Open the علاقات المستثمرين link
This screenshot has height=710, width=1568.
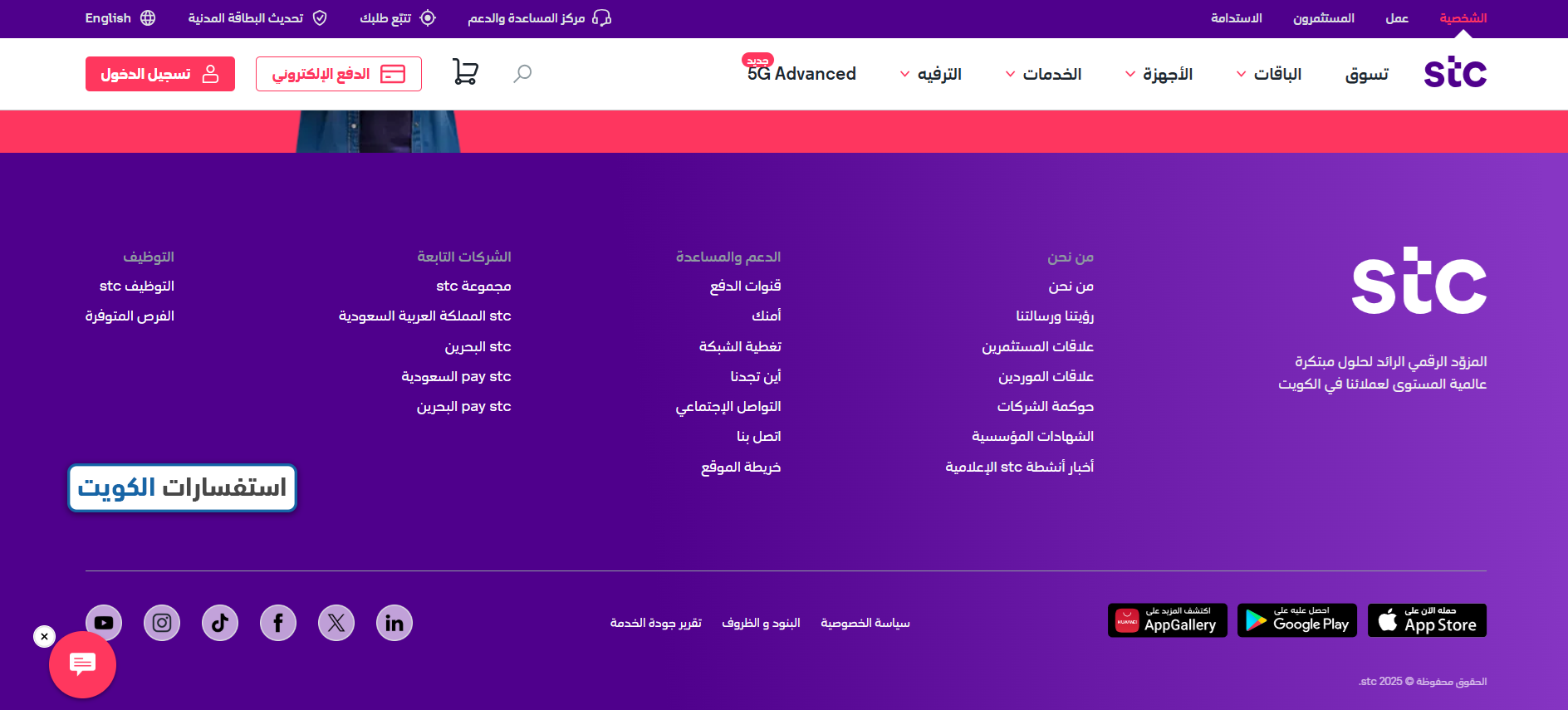(x=1038, y=346)
